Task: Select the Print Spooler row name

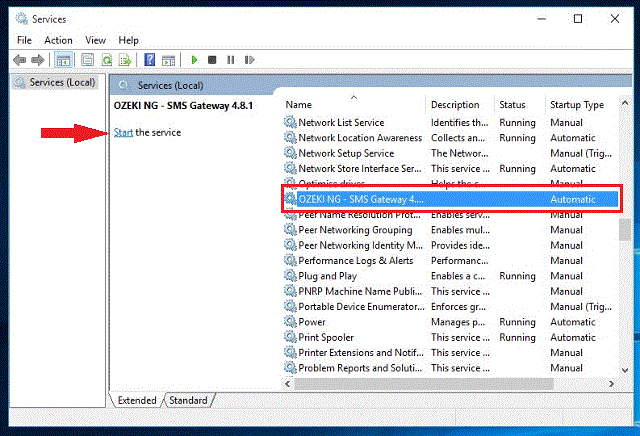Action: pos(326,338)
